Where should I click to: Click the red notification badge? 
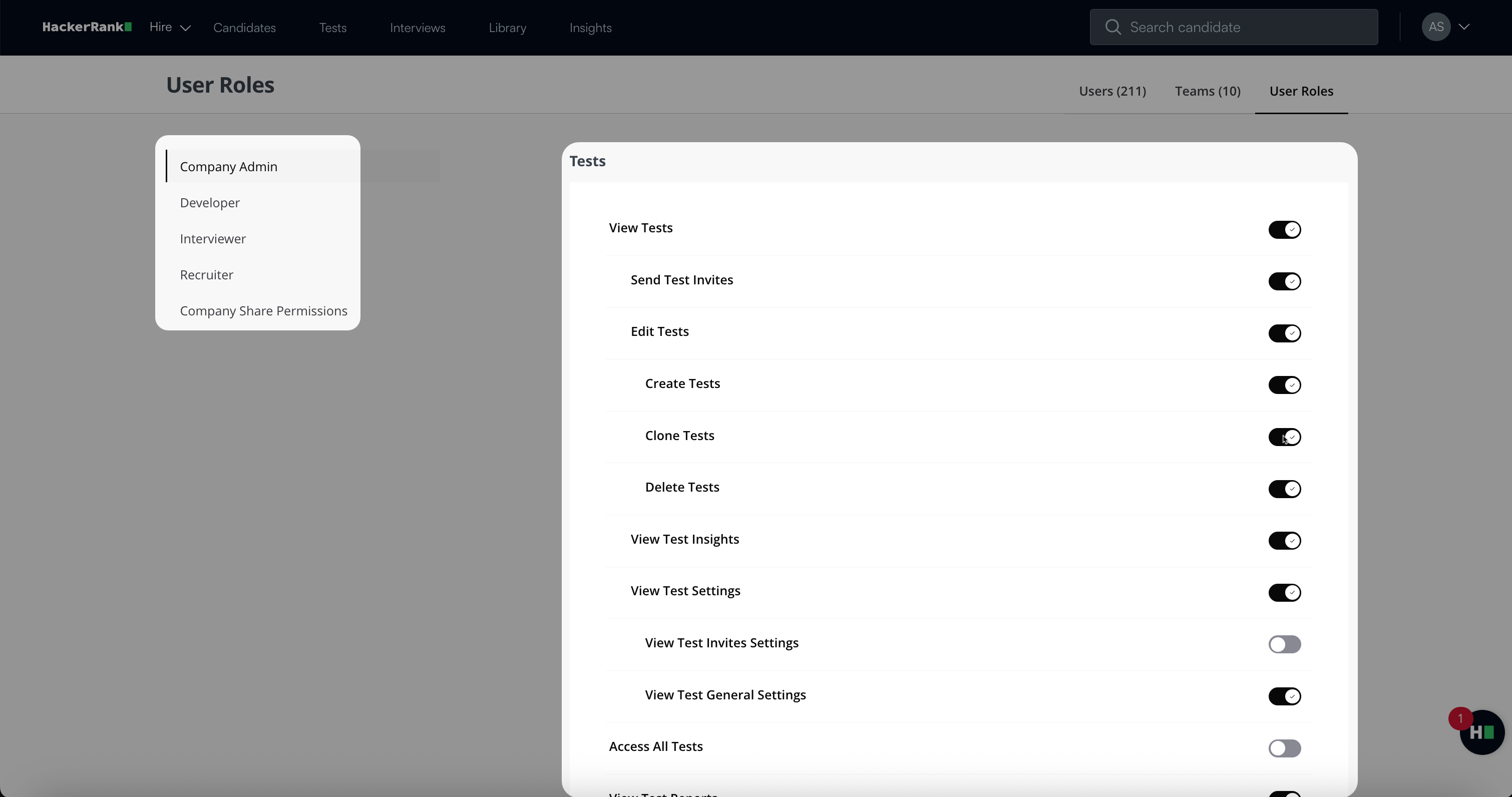pyautogui.click(x=1460, y=718)
